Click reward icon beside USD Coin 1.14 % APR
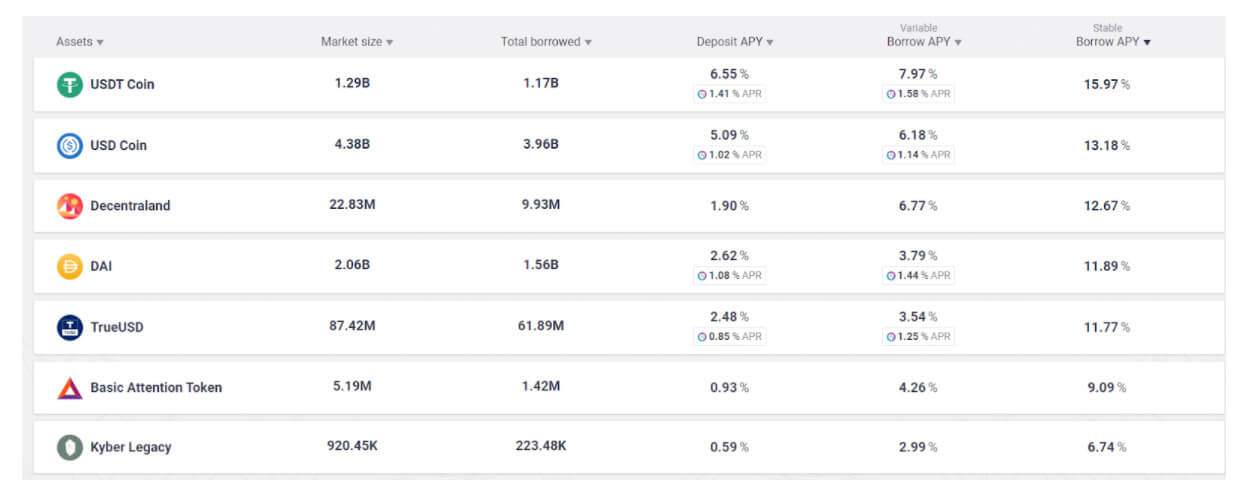The image size is (1240, 494). 891,155
